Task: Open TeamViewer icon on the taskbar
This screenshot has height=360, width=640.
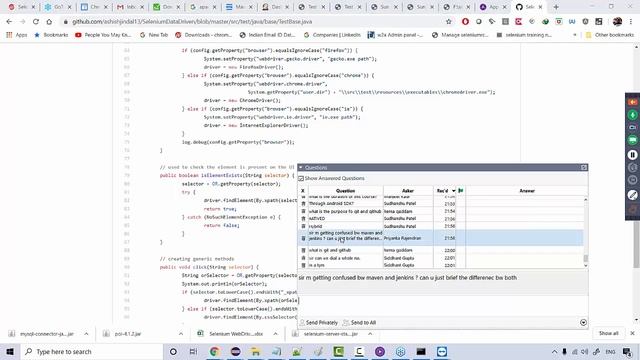Action: [x=442, y=351]
